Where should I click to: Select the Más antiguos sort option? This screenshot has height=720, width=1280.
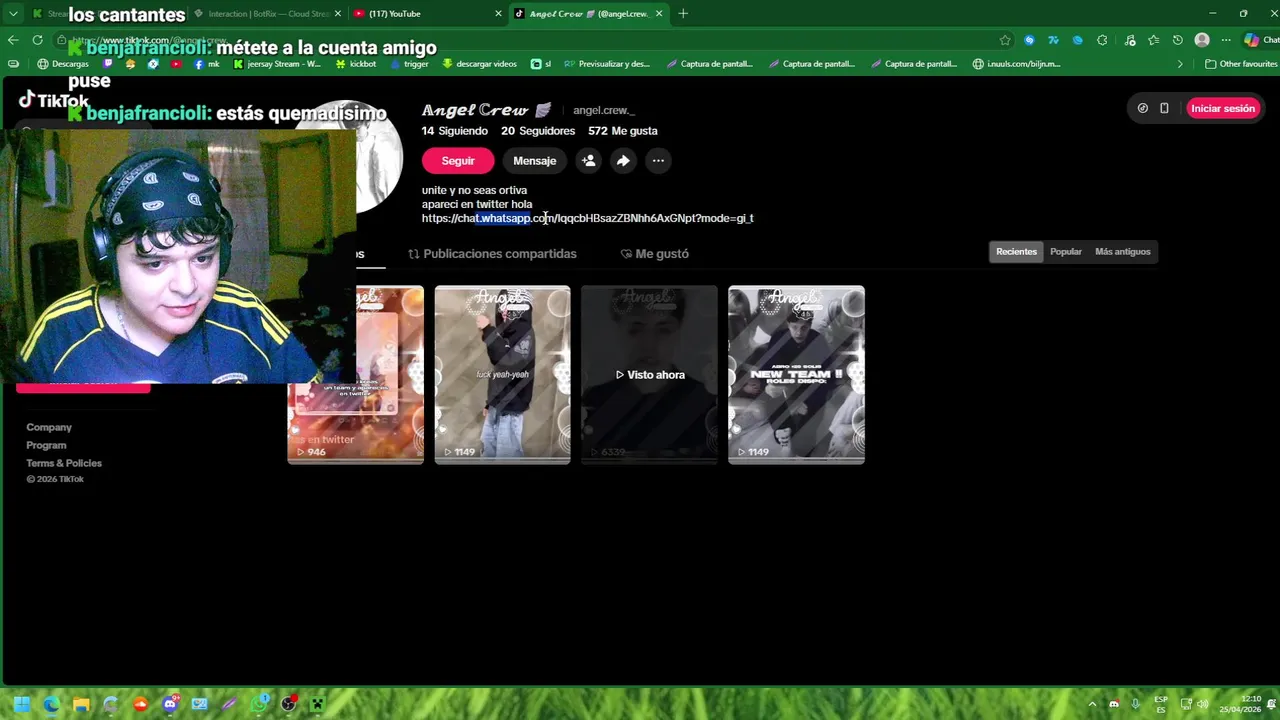tap(1123, 252)
